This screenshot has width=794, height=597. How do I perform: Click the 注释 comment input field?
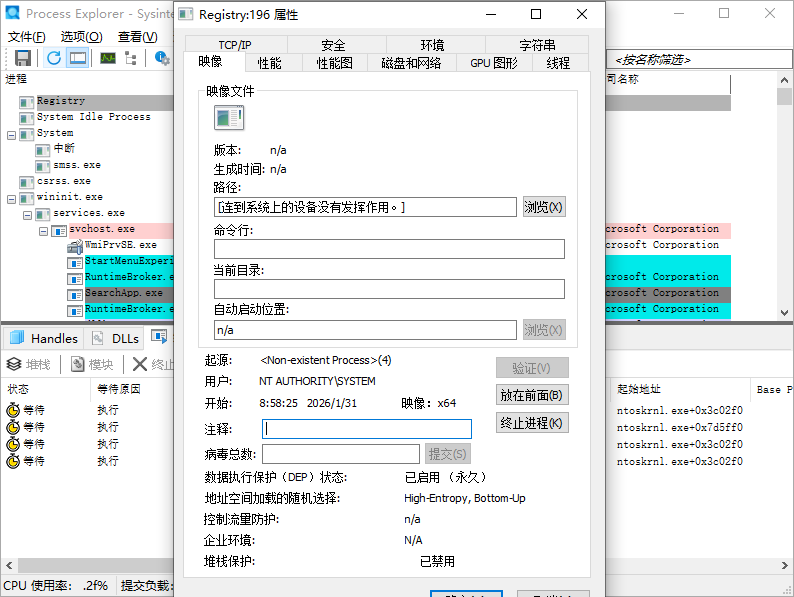367,429
